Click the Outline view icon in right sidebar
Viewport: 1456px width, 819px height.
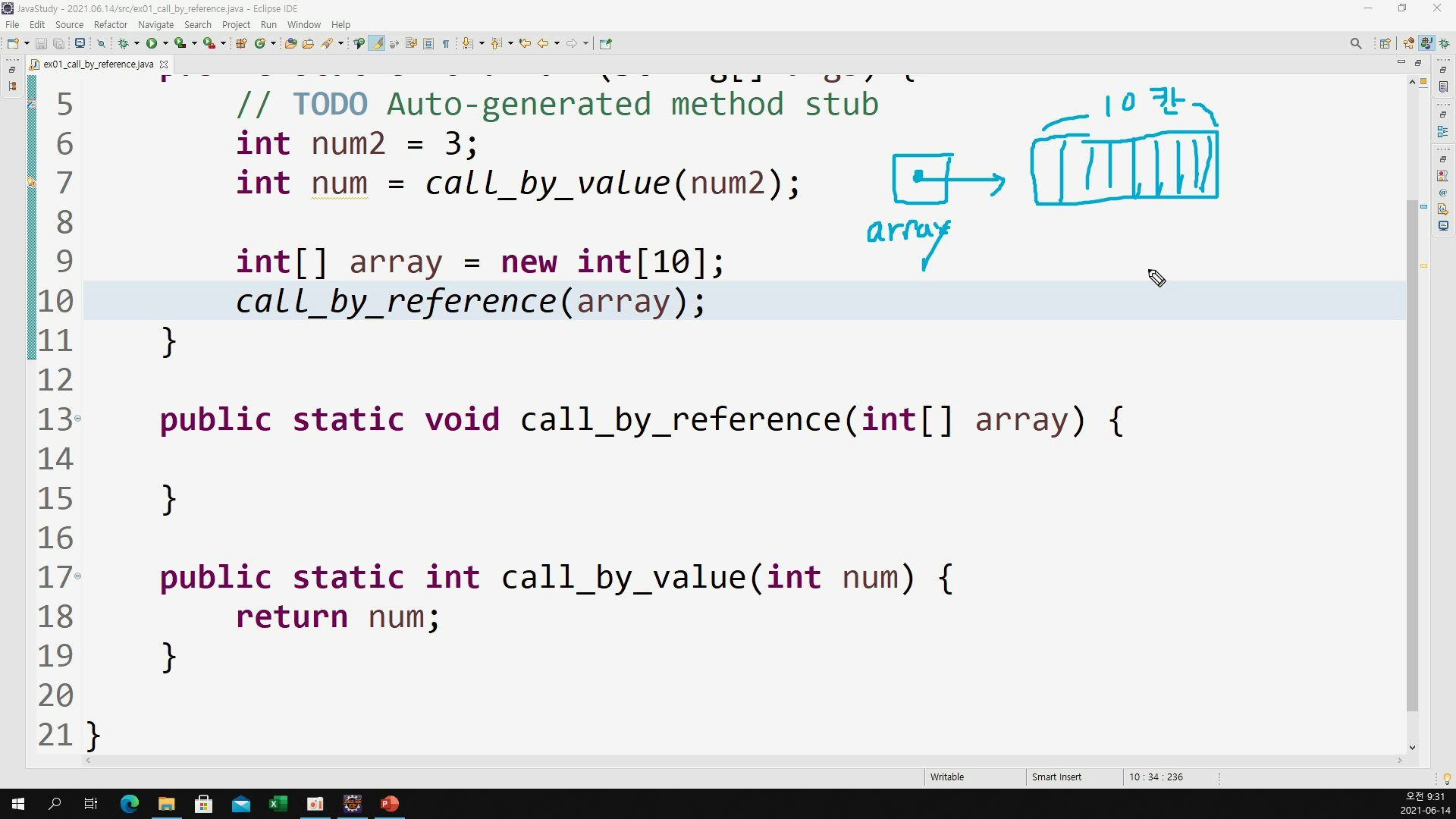point(1442,131)
